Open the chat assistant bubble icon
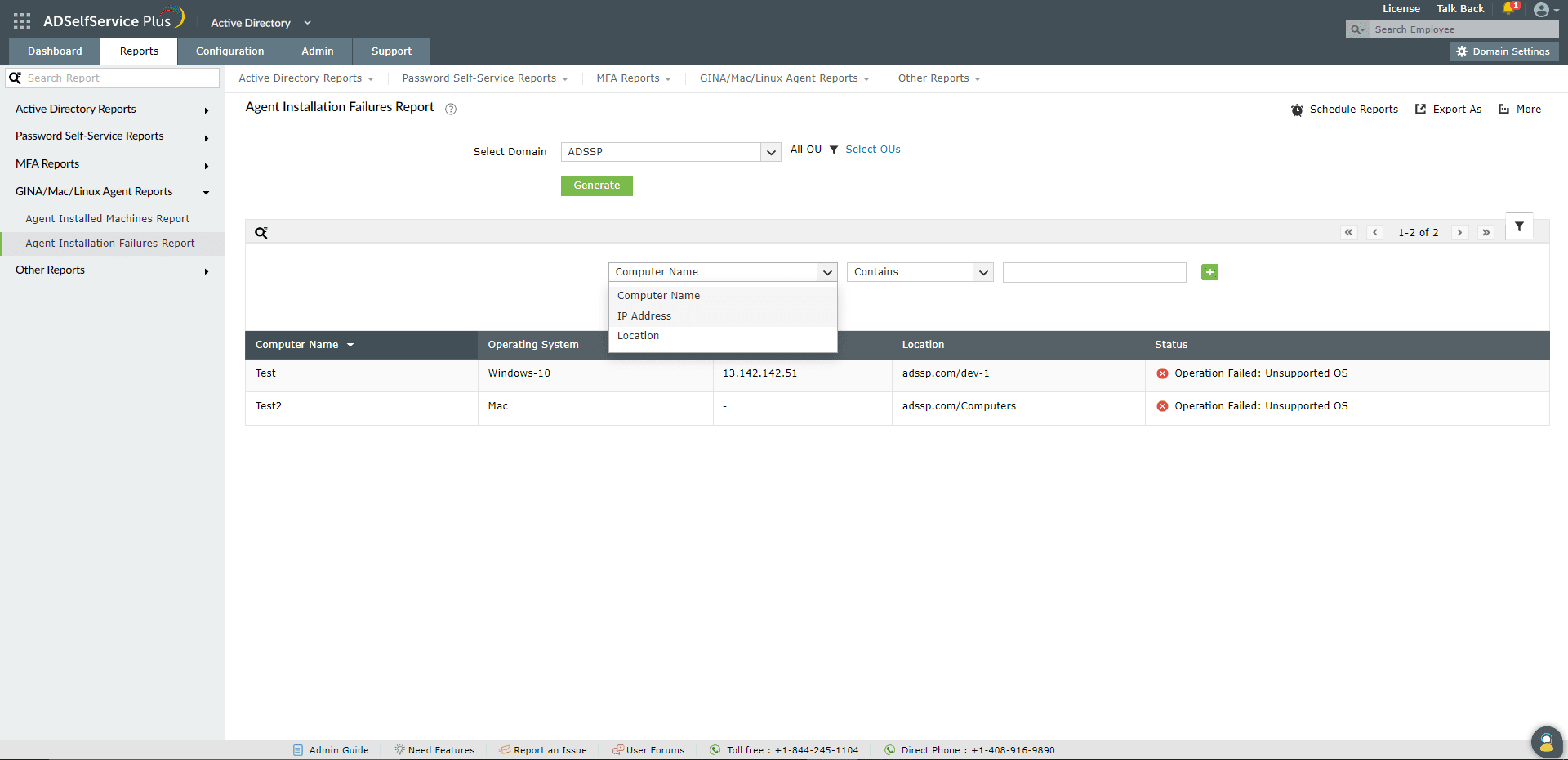The height and width of the screenshot is (760, 1568). point(1546,742)
